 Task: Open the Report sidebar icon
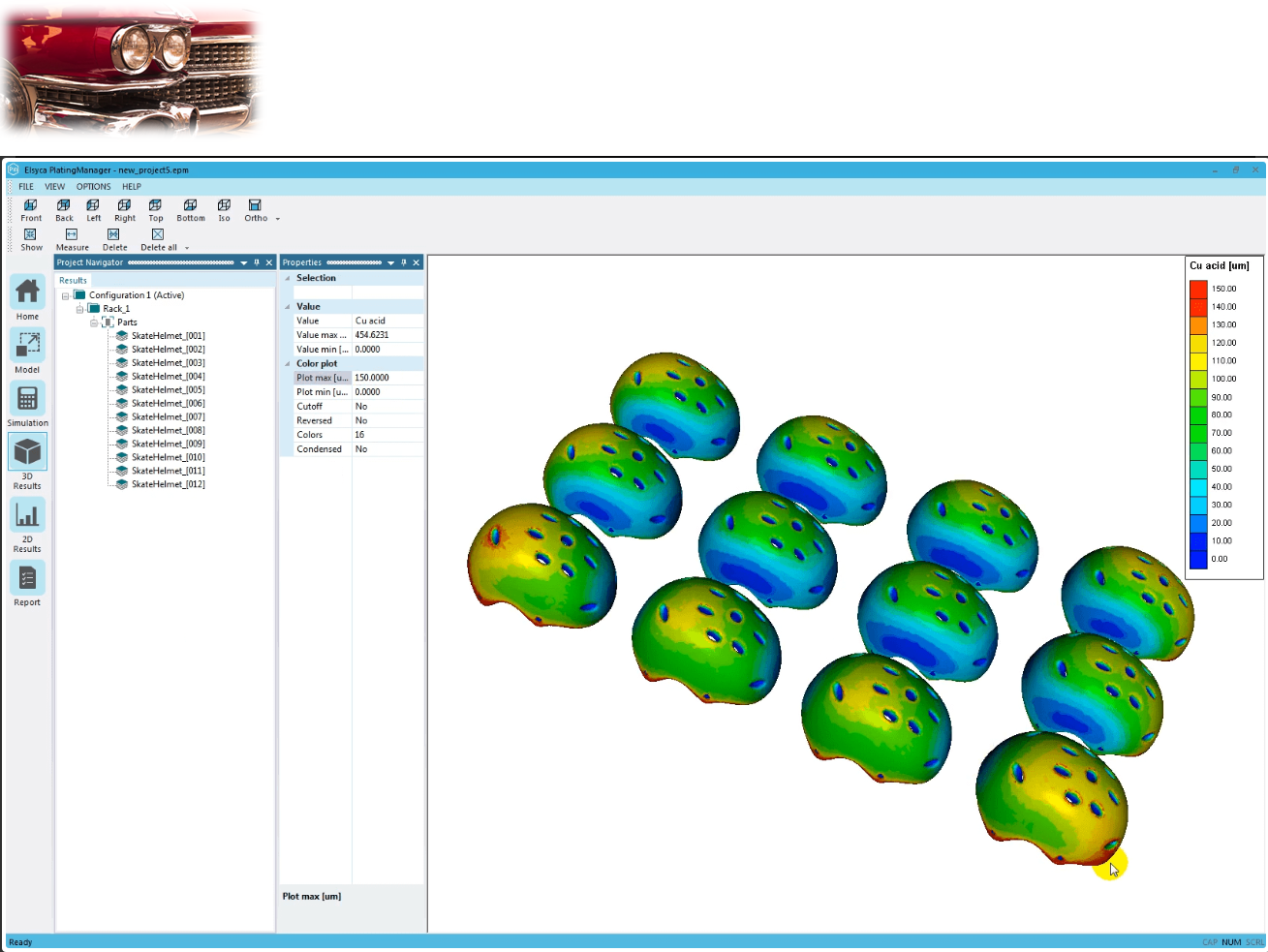[x=27, y=585]
